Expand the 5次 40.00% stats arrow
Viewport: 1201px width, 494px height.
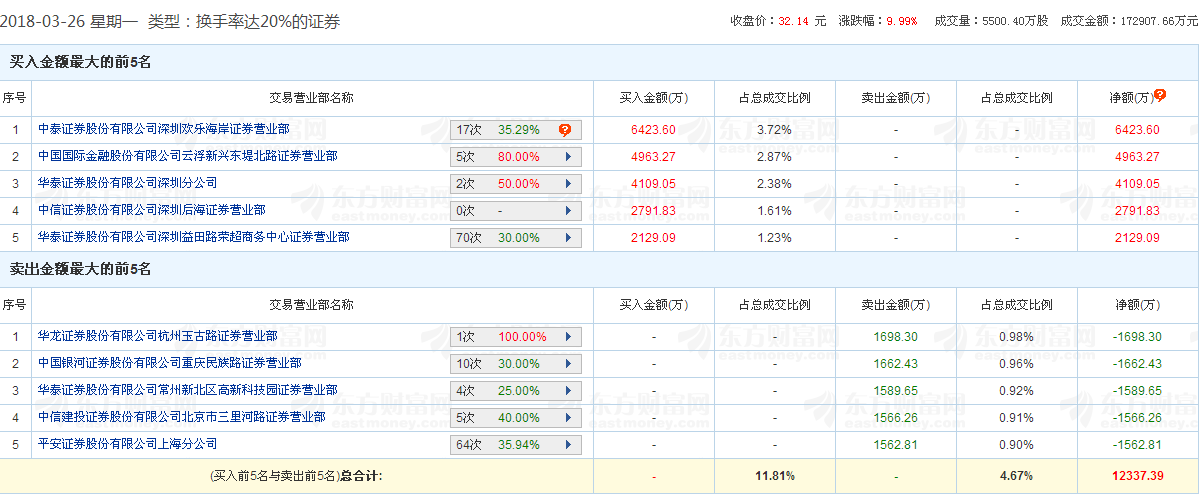point(568,418)
